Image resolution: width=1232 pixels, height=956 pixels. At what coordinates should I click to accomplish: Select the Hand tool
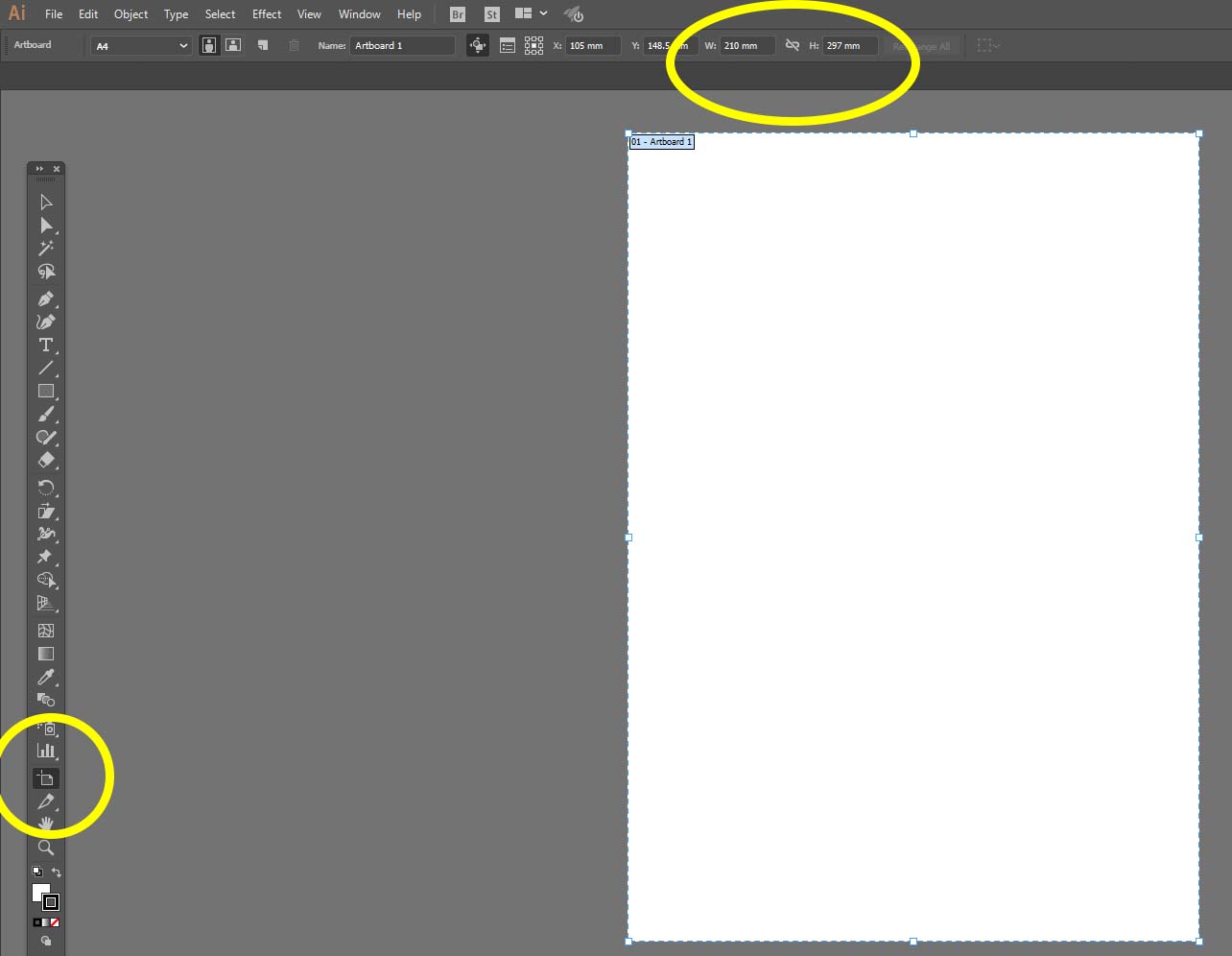[45, 825]
